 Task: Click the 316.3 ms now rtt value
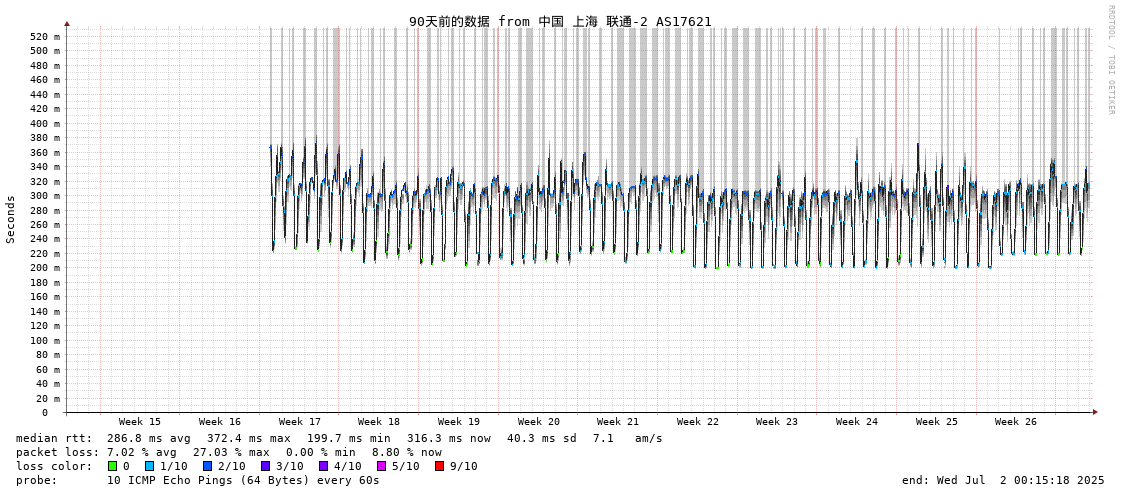click(x=449, y=438)
